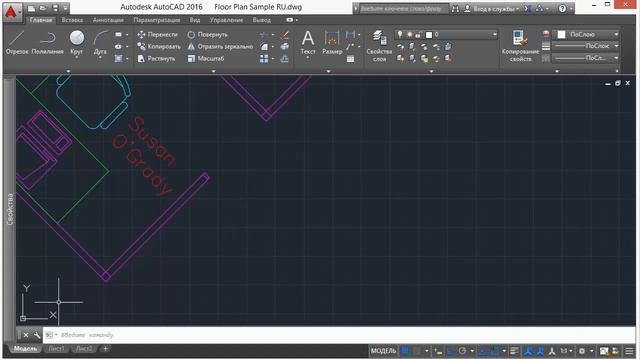The width and height of the screenshot is (640, 360).
Task: Switch to the Вывод ribbon tab
Action: 262,20
